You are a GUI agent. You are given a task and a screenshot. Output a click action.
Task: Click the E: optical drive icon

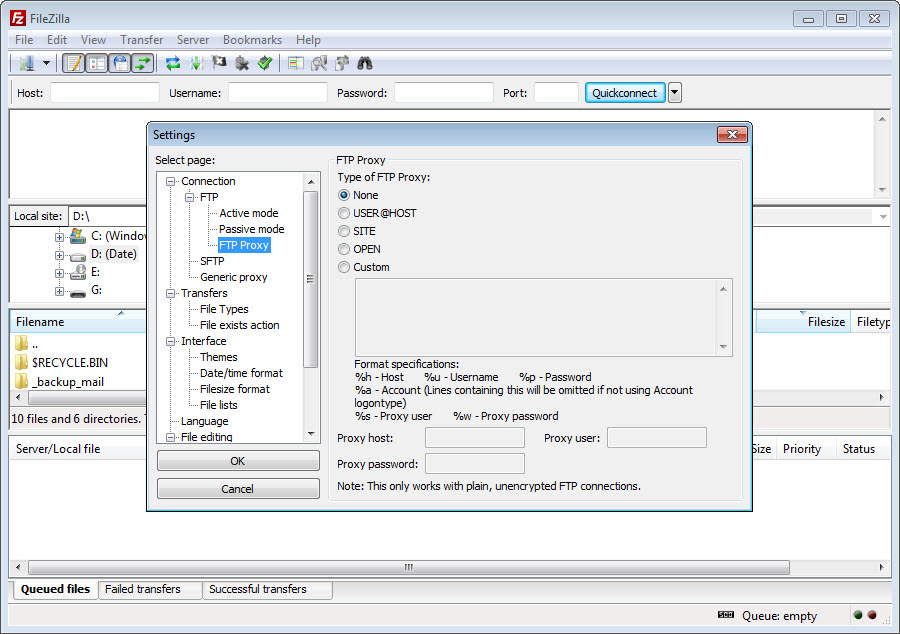(77, 272)
